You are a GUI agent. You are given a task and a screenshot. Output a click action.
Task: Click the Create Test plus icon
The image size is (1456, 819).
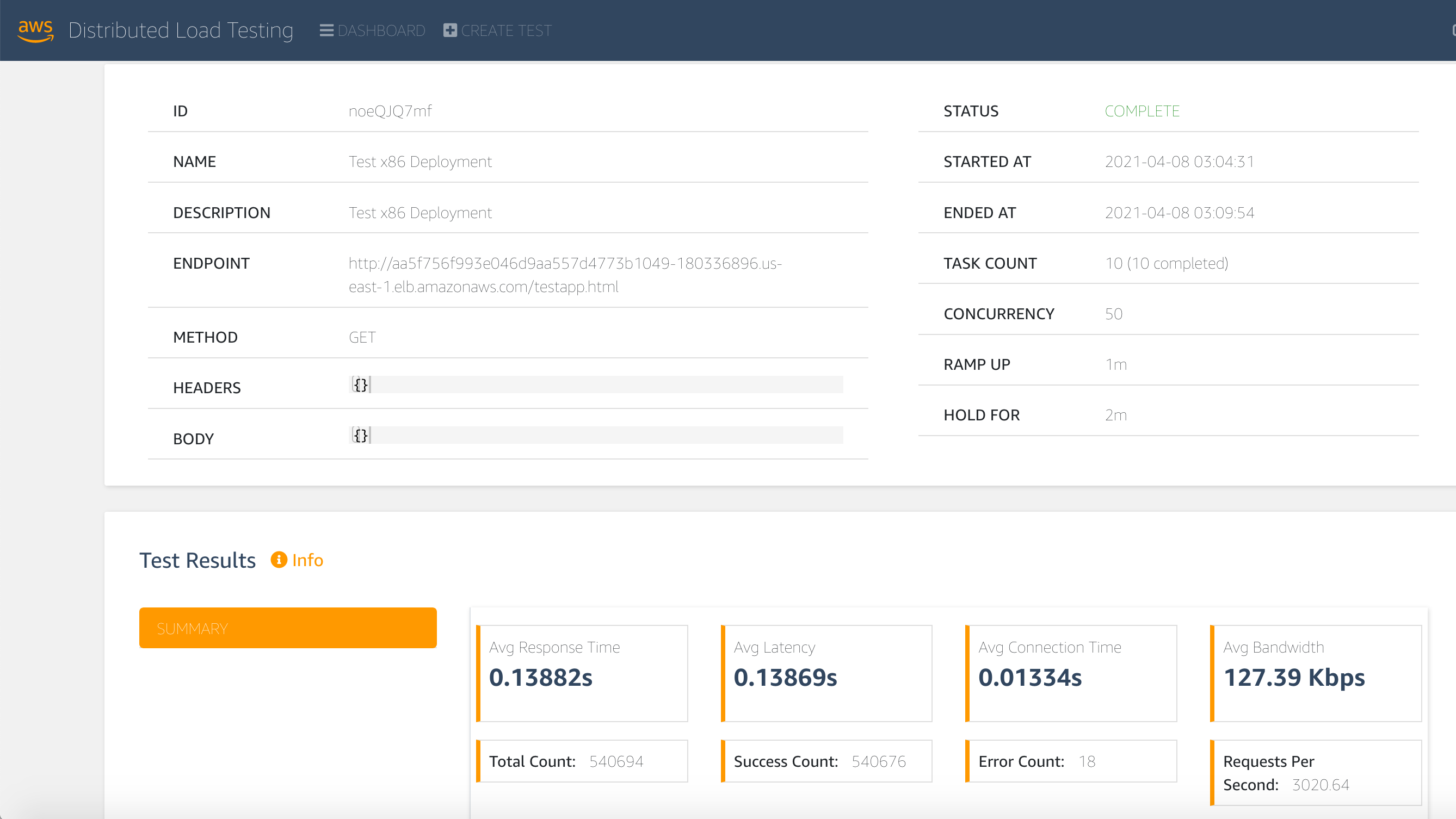pos(450,30)
